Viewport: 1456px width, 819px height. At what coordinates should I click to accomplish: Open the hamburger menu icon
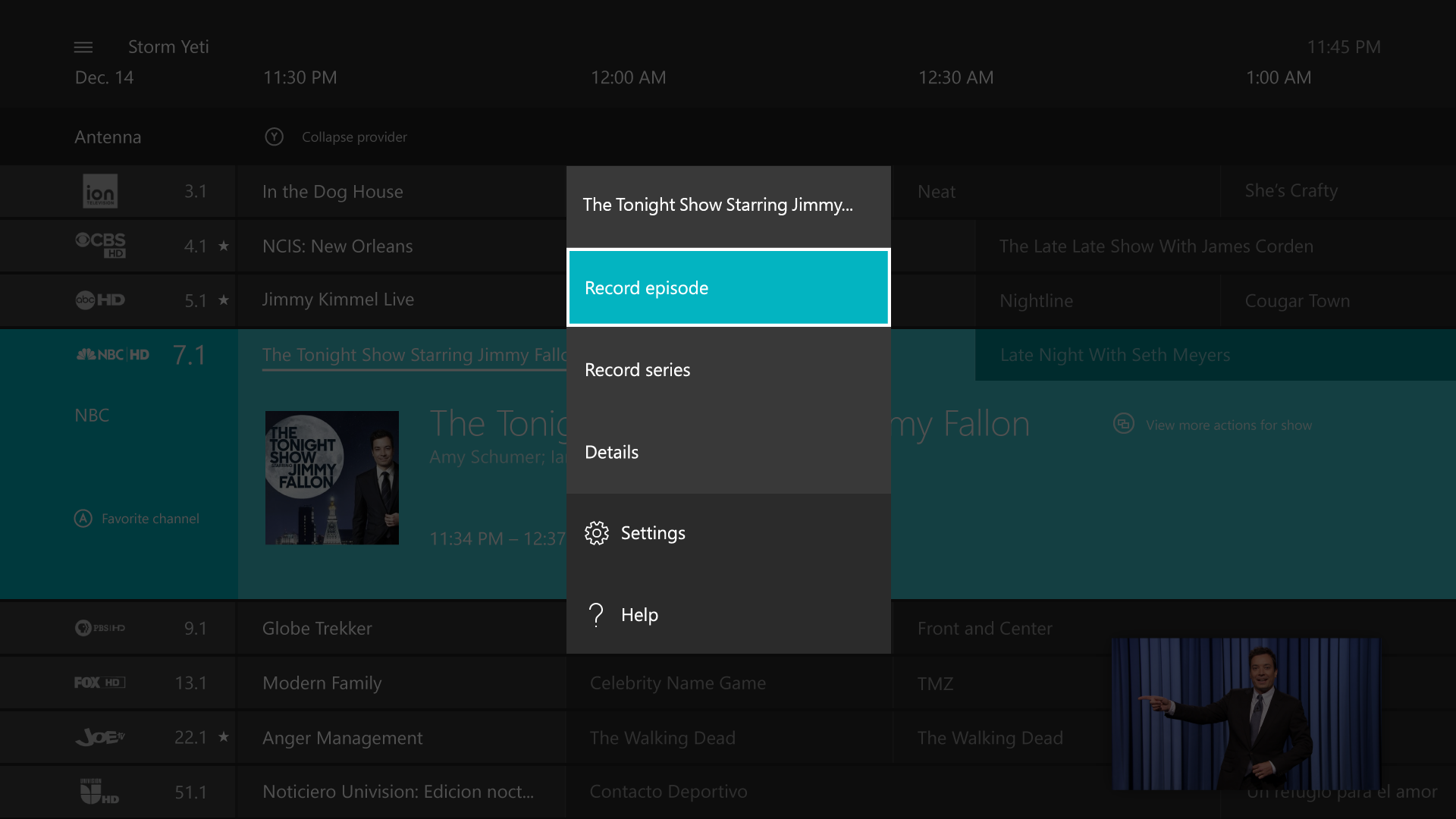click(83, 47)
